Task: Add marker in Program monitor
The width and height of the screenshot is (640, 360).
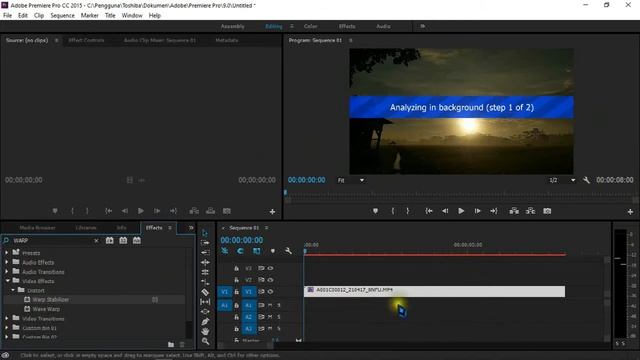Action: (x=375, y=211)
